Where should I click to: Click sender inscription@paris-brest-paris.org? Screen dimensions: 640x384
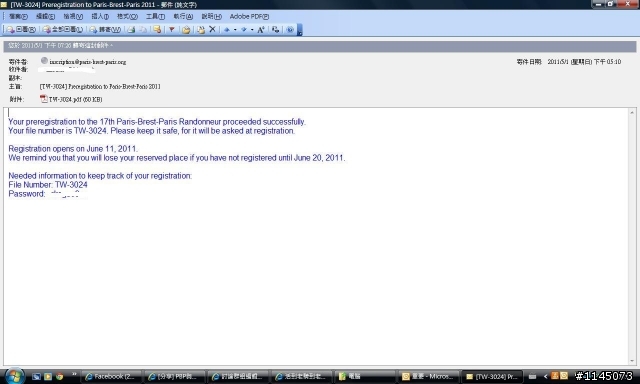coord(87,62)
